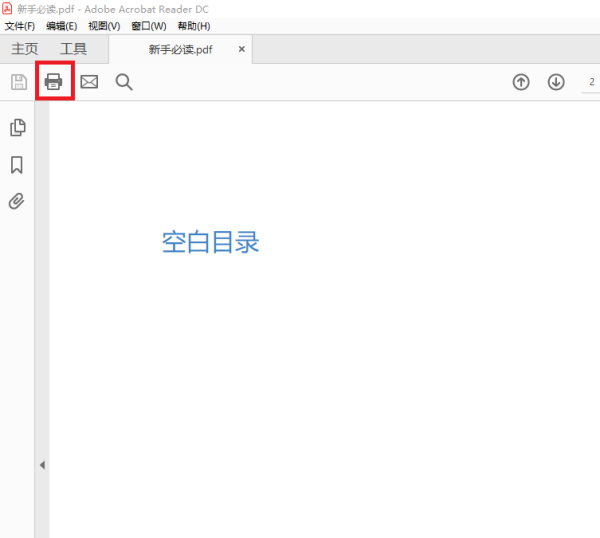Screen dimensions: 600x538
Task: Send the file by email envelope icon
Action: click(x=89, y=82)
